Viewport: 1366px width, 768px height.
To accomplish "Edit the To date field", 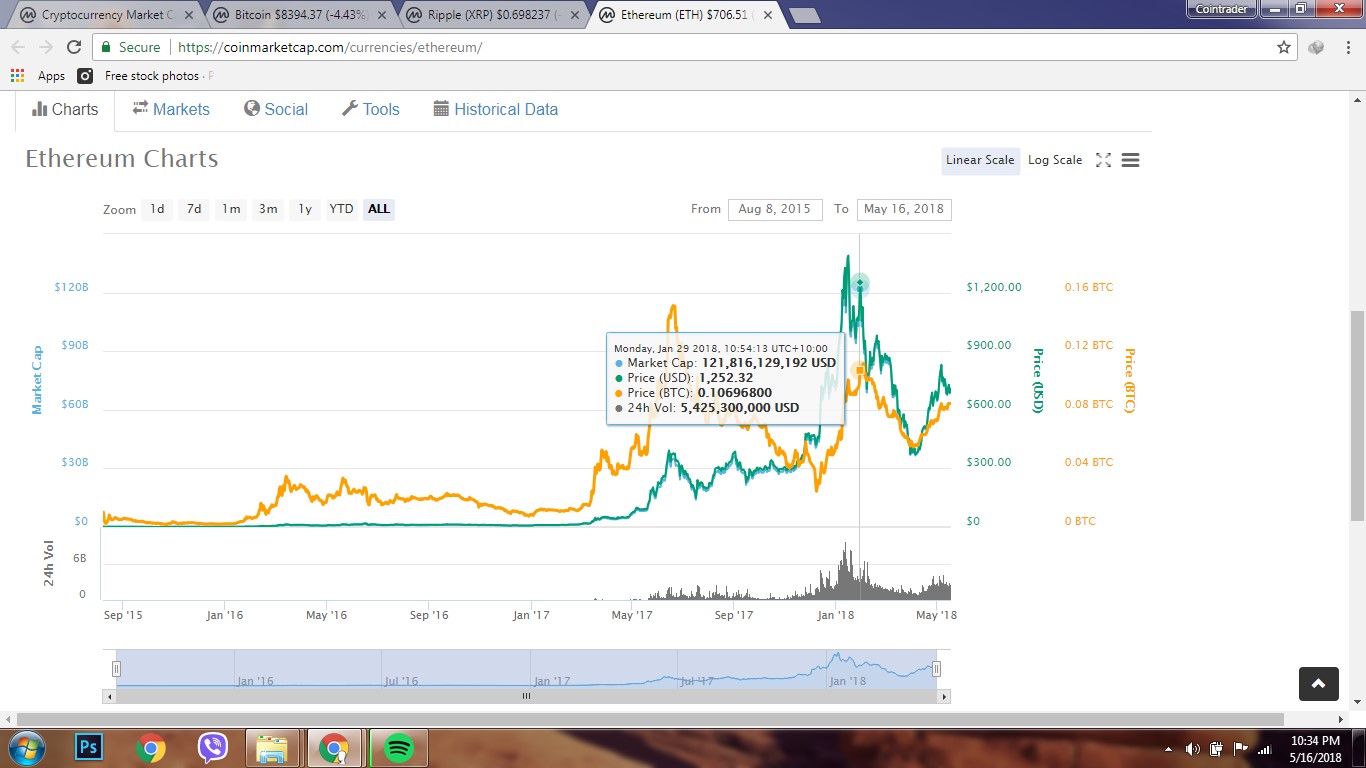I will coord(904,209).
